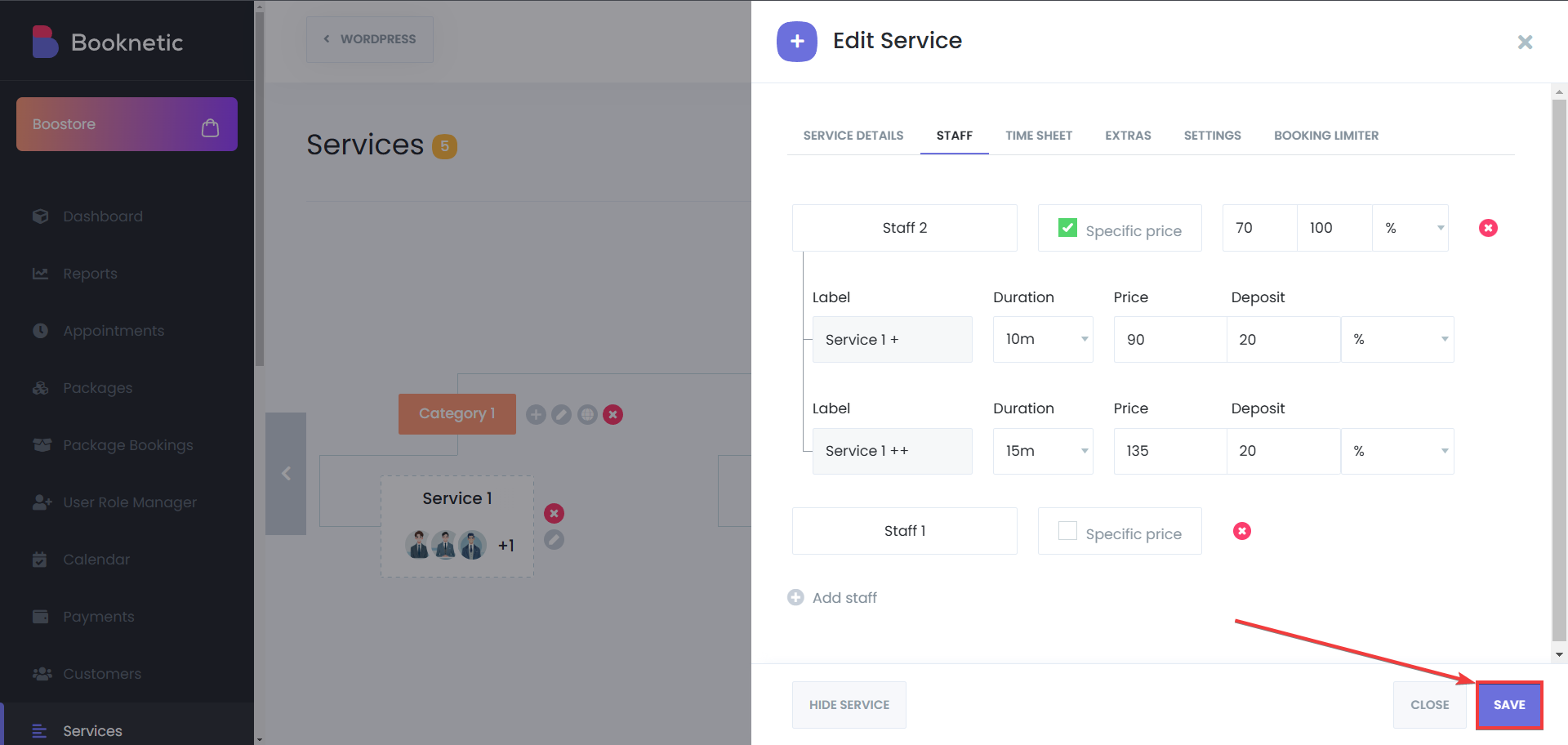
Task: Uncheck Specific price for Staff 2
Action: [x=1067, y=228]
